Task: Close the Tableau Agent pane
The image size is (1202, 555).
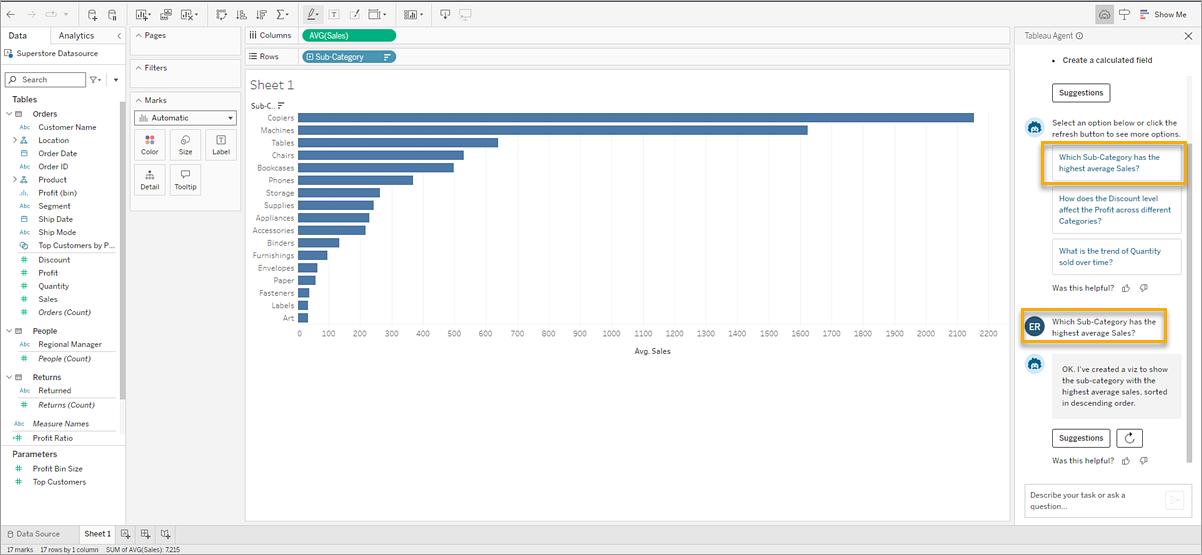Action: [1189, 36]
